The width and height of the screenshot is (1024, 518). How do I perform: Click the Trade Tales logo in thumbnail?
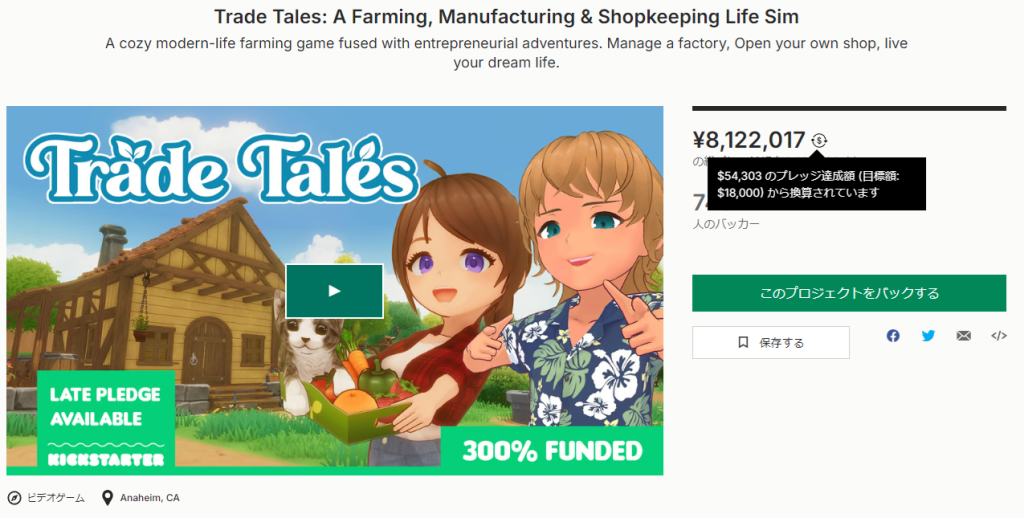coord(222,166)
